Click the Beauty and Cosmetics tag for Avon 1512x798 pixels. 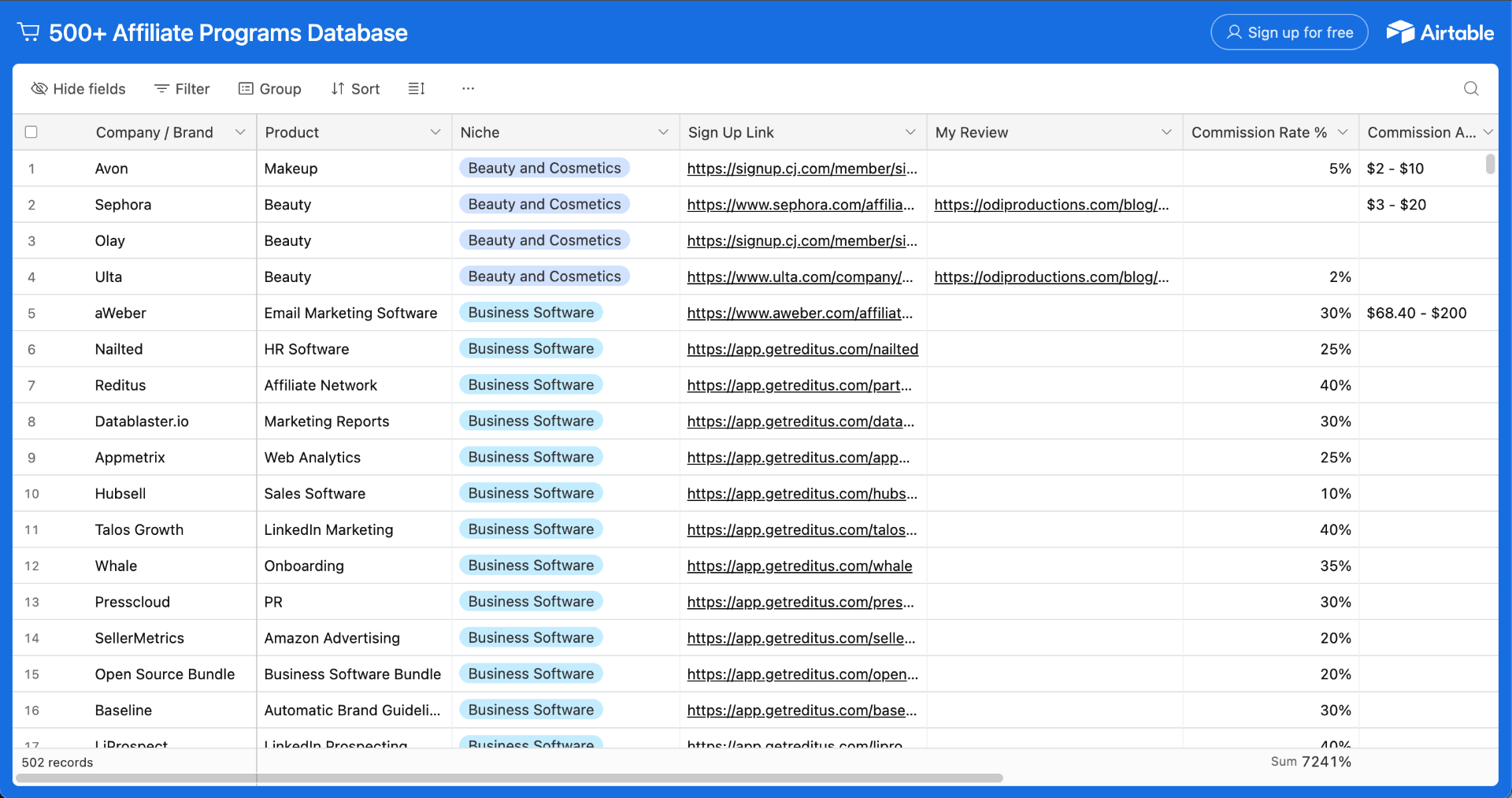(x=544, y=168)
